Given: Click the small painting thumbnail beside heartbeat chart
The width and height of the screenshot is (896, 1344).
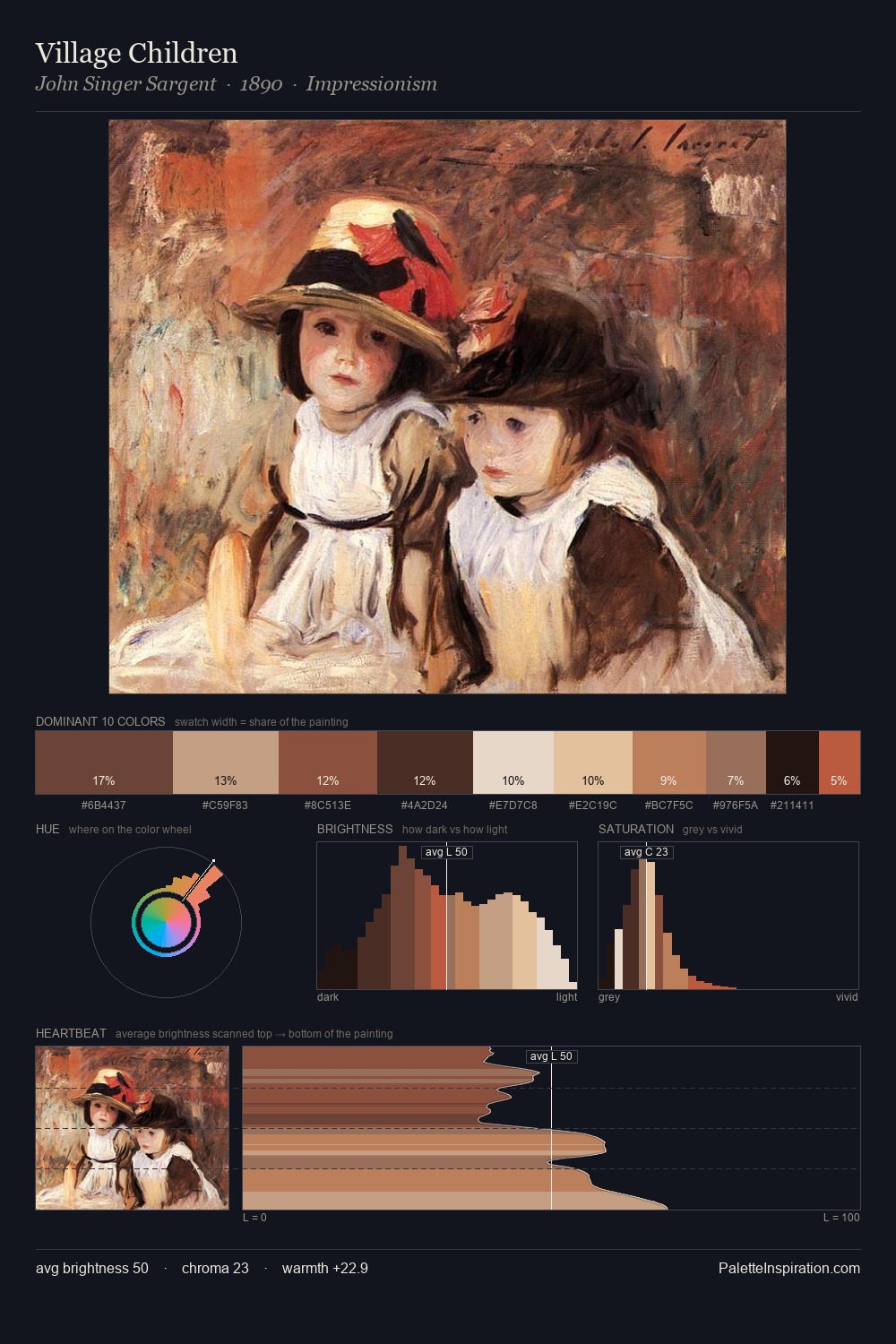Looking at the screenshot, I should pos(132,1128).
